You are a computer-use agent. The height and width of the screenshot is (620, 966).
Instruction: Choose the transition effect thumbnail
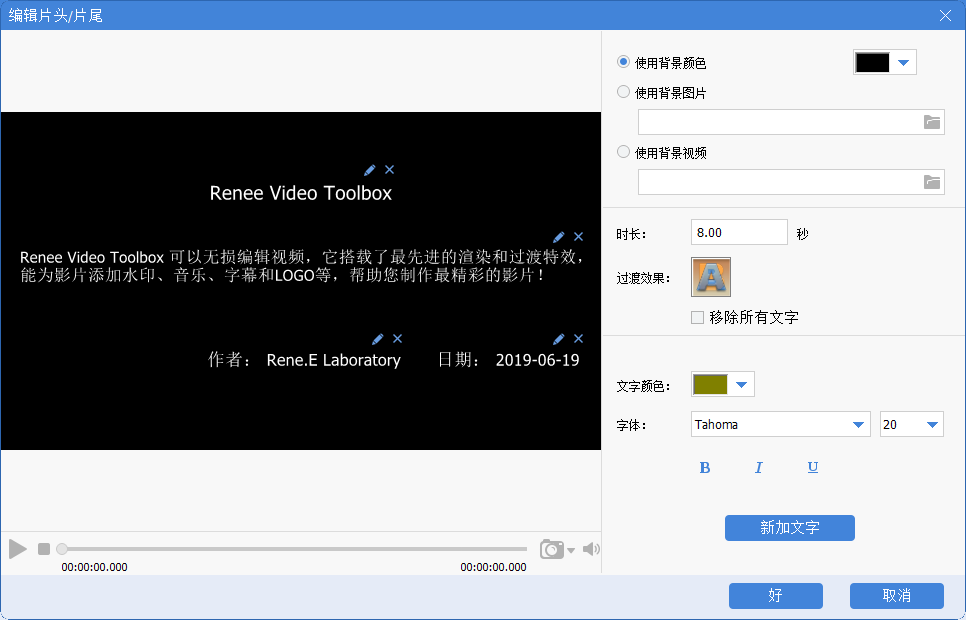(x=711, y=277)
